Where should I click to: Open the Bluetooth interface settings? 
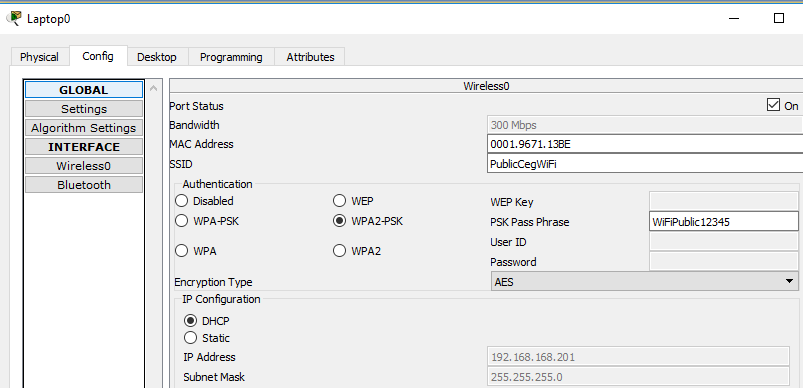coord(84,185)
